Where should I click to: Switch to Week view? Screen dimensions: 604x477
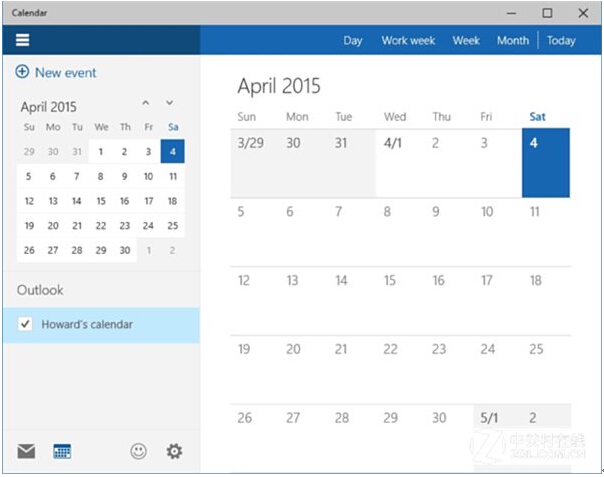pyautogui.click(x=466, y=41)
